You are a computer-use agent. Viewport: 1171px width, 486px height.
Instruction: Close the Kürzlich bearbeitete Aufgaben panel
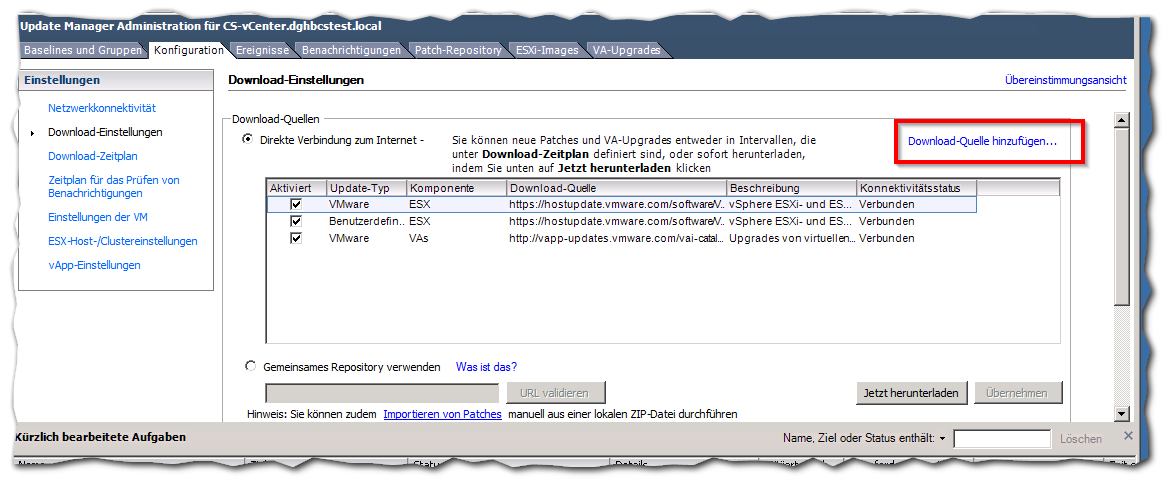click(x=1129, y=437)
